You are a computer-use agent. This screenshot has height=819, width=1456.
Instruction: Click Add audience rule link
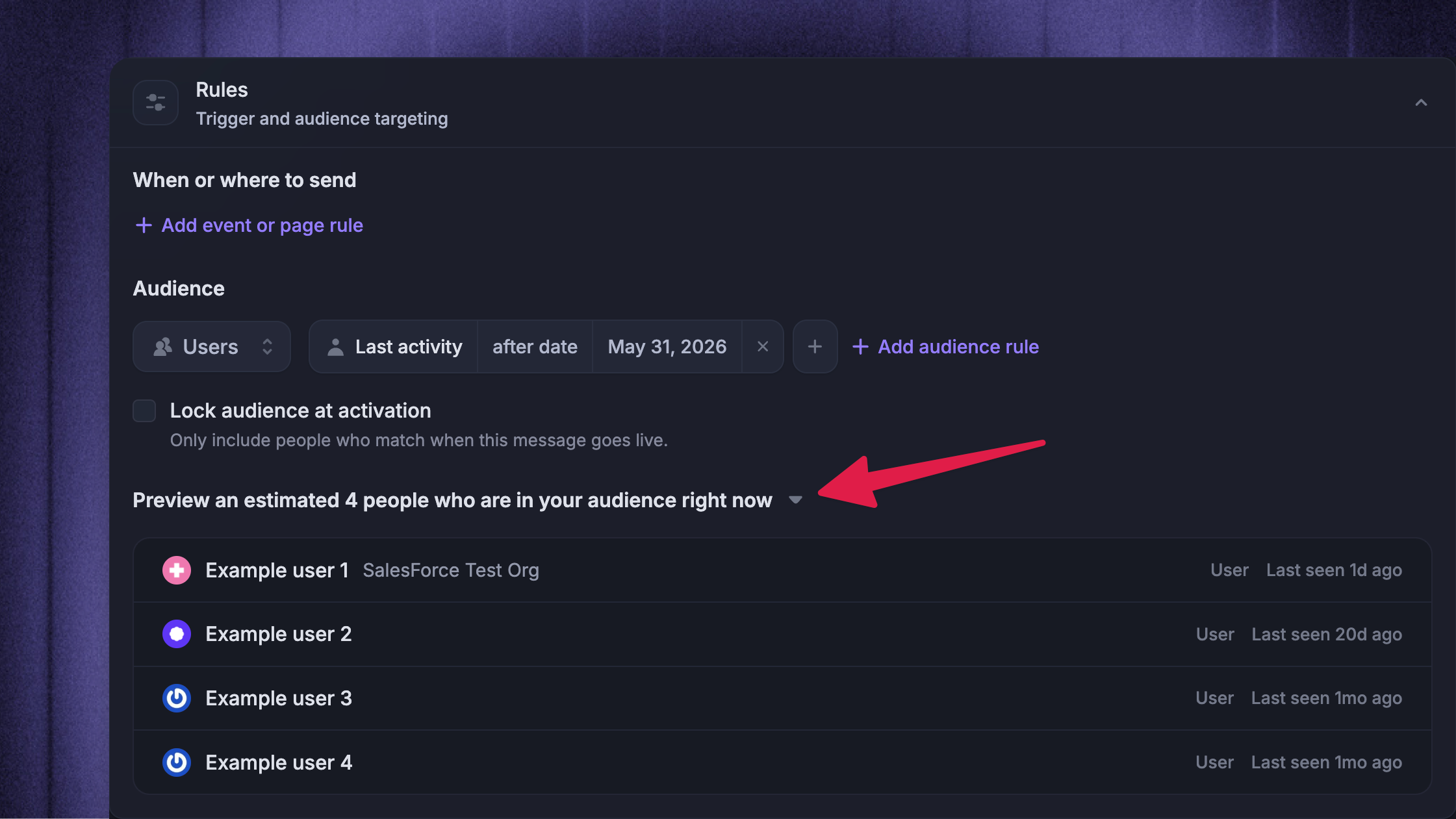tap(945, 347)
